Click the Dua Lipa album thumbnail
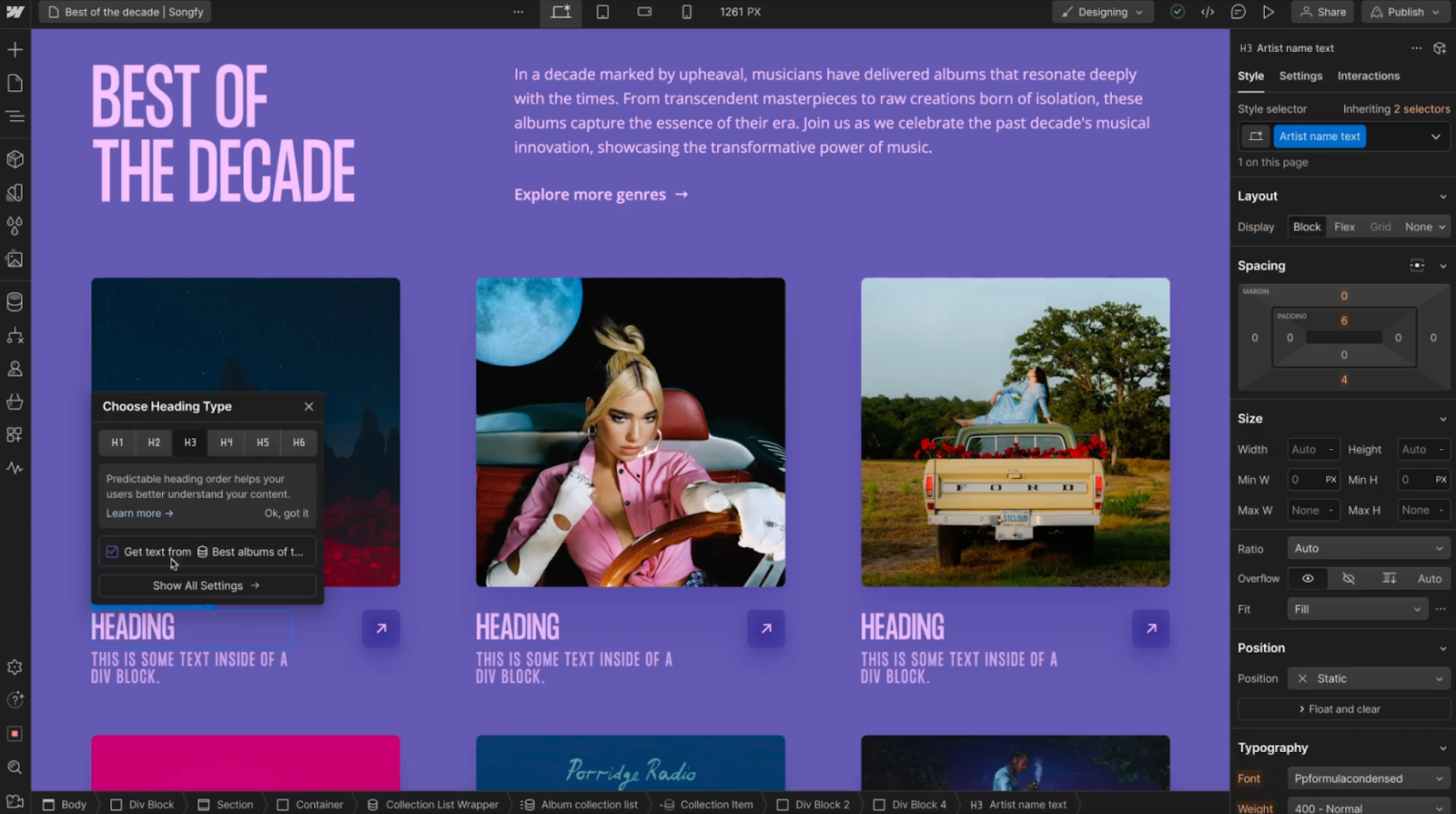Viewport: 1456px width, 814px height. (630, 432)
